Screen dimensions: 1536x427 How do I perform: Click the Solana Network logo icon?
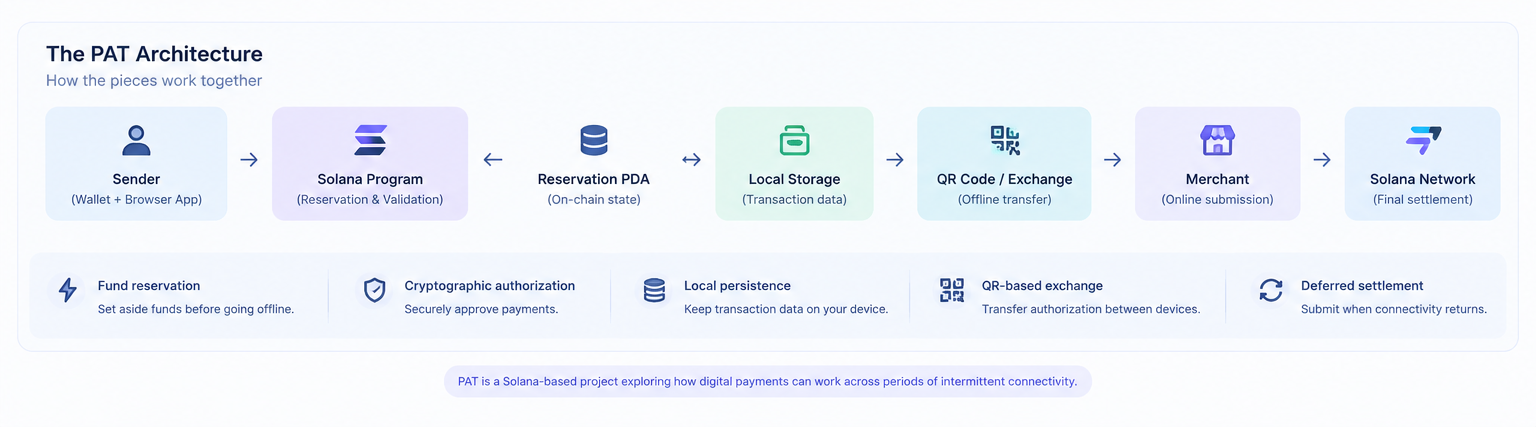(x=1422, y=140)
